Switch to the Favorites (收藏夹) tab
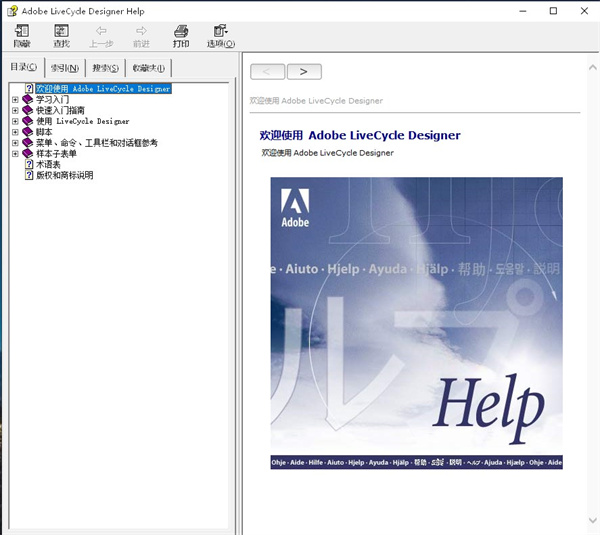The height and width of the screenshot is (535, 600). click(148, 68)
